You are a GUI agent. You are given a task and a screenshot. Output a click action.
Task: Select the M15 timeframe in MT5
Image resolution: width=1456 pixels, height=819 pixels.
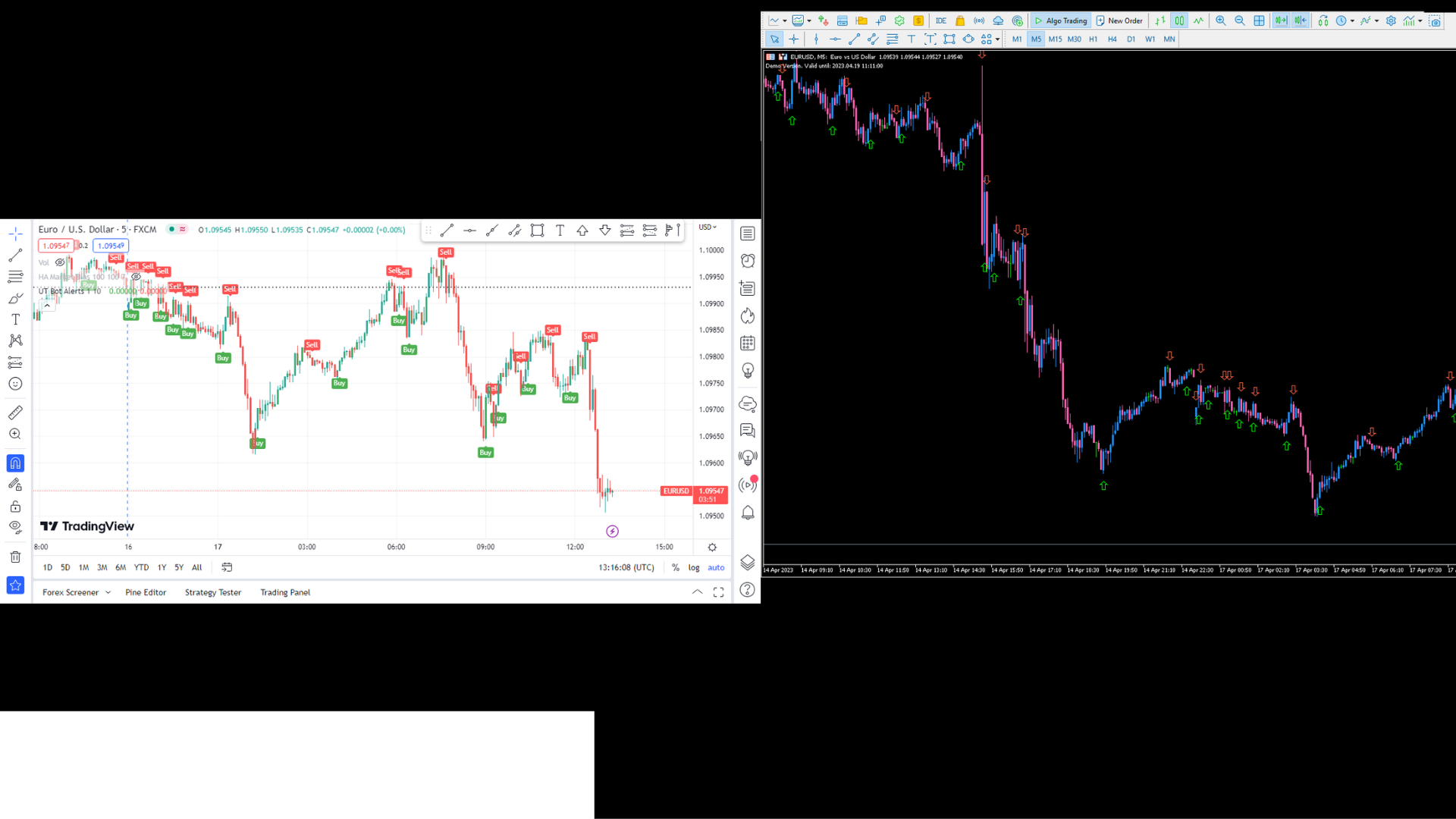(1055, 39)
